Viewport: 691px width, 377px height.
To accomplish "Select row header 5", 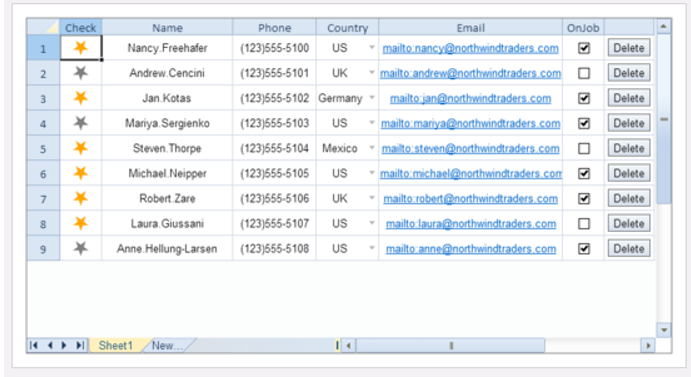I will (43, 148).
